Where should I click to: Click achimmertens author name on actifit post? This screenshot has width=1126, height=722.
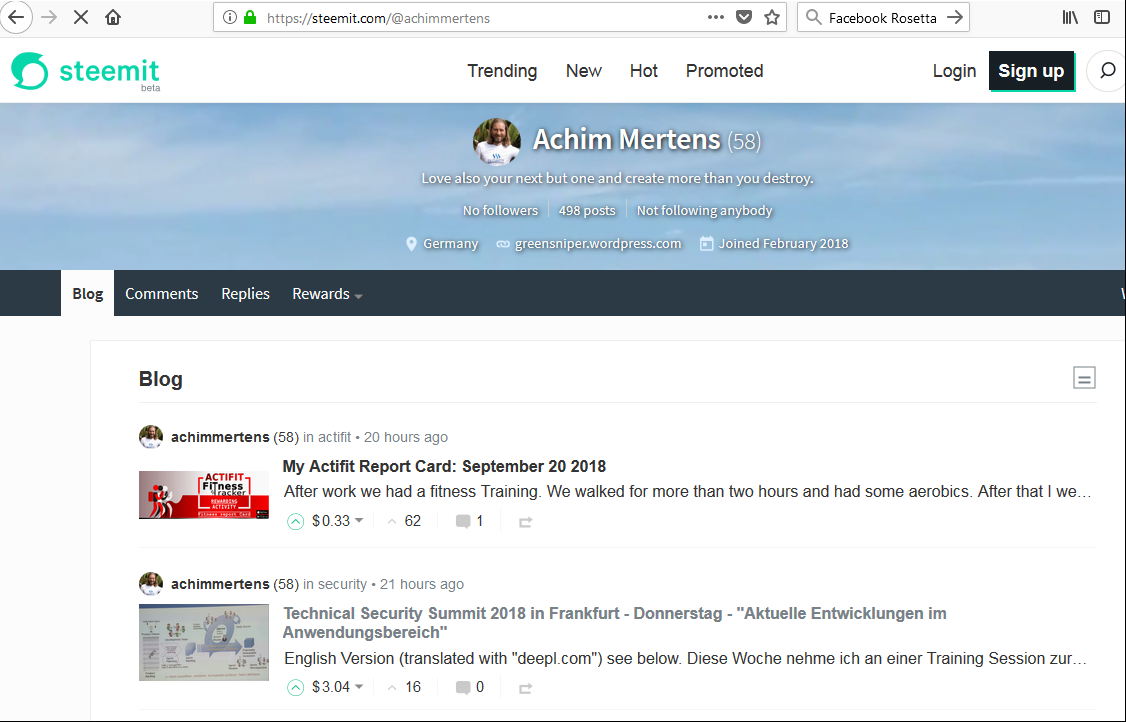pyautogui.click(x=220, y=437)
